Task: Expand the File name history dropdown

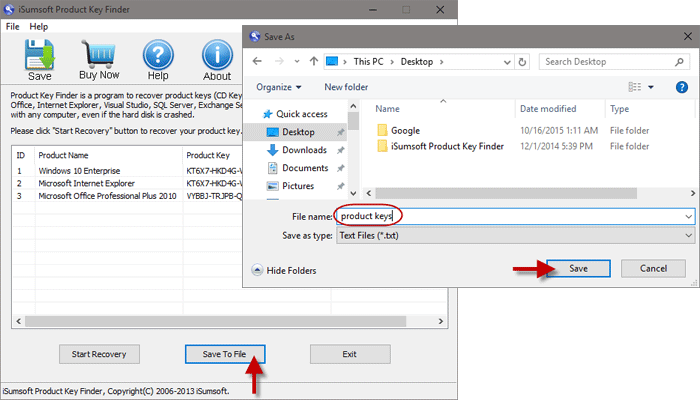Action: (x=688, y=217)
